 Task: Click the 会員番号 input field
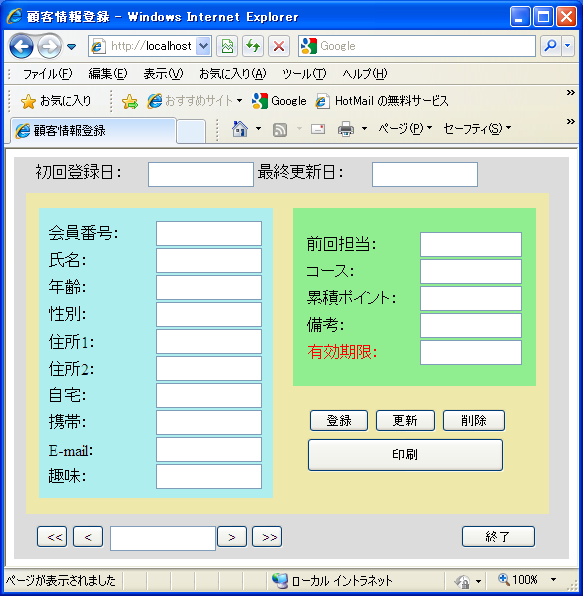coord(209,234)
